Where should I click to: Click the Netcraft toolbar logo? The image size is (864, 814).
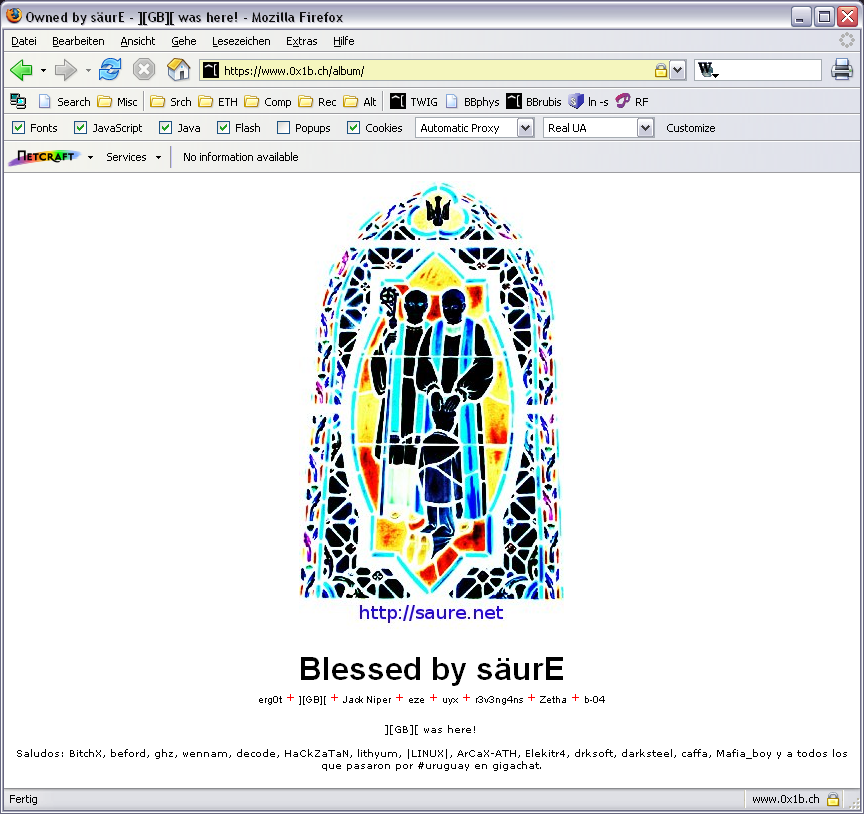pyautogui.click(x=45, y=157)
